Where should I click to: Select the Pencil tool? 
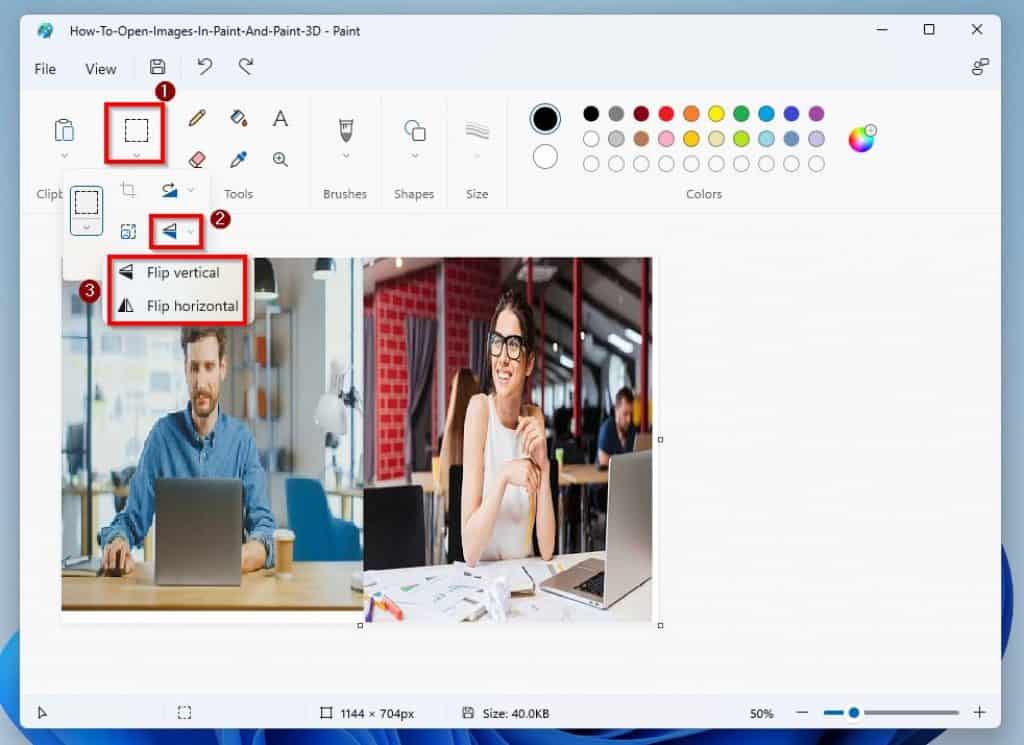pyautogui.click(x=197, y=118)
